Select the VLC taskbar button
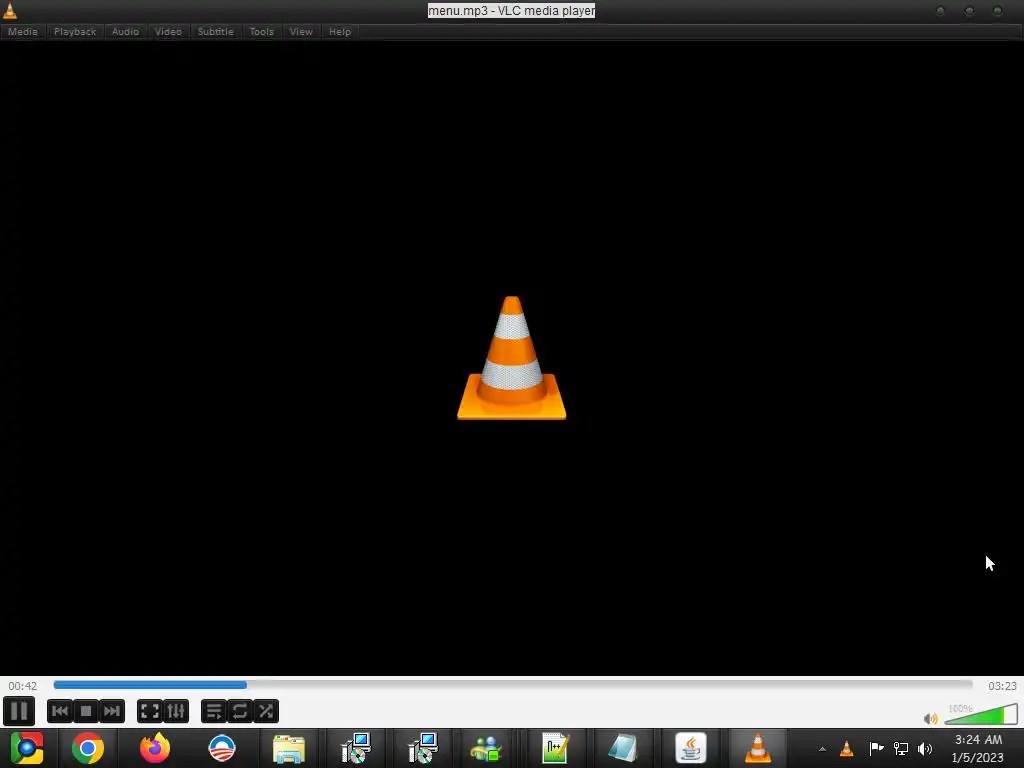The height and width of the screenshot is (768, 1024). tap(758, 748)
